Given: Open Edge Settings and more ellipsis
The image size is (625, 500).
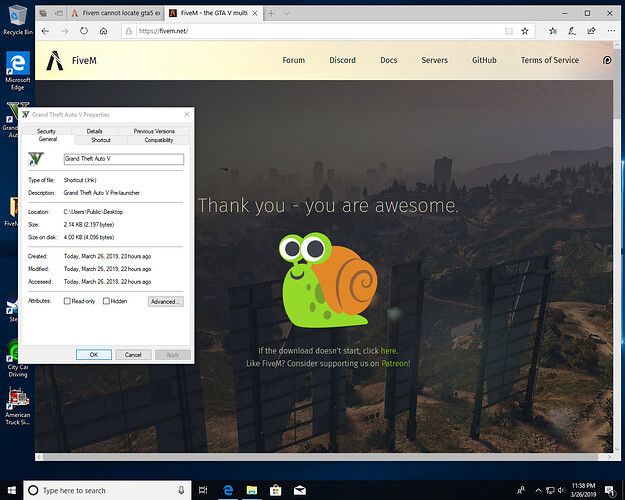Looking at the screenshot, I should tap(611, 31).
